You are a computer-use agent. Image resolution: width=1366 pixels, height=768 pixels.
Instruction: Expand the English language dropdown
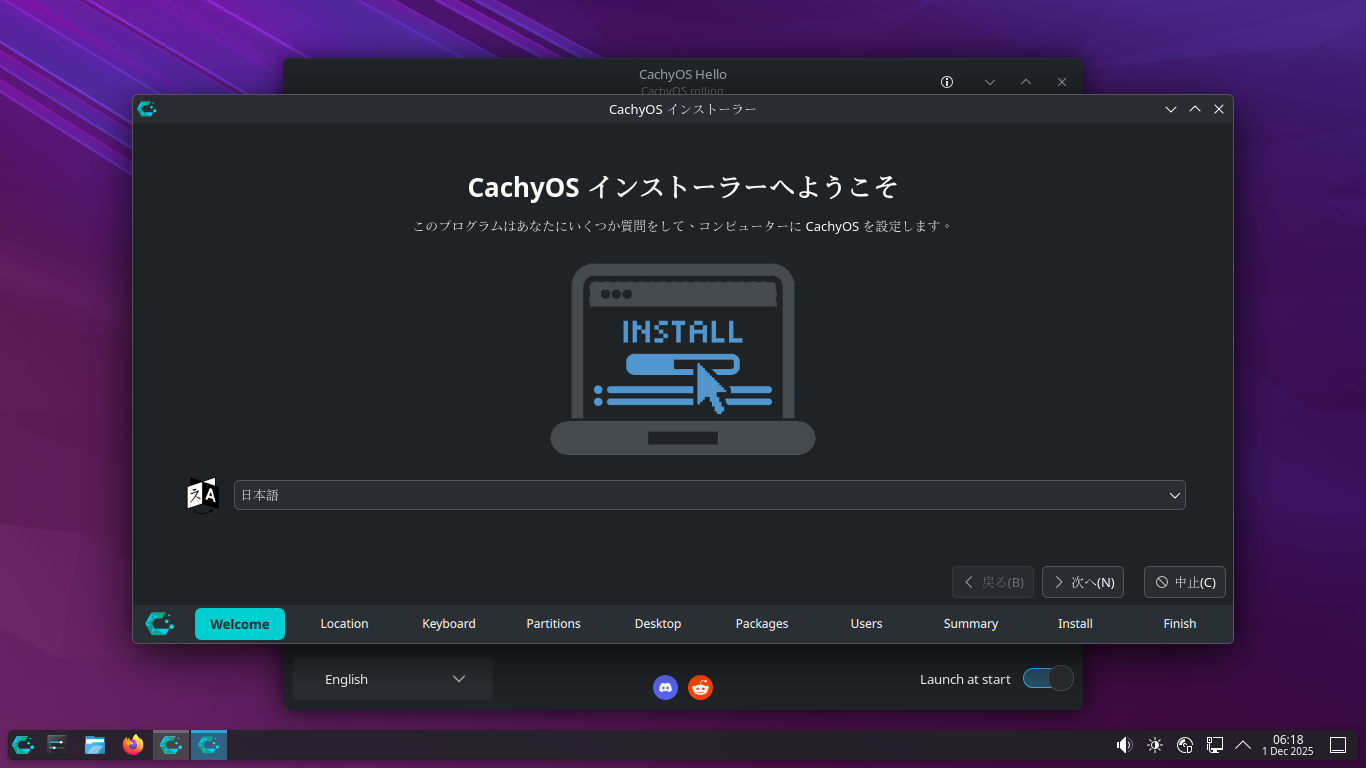[x=393, y=679]
